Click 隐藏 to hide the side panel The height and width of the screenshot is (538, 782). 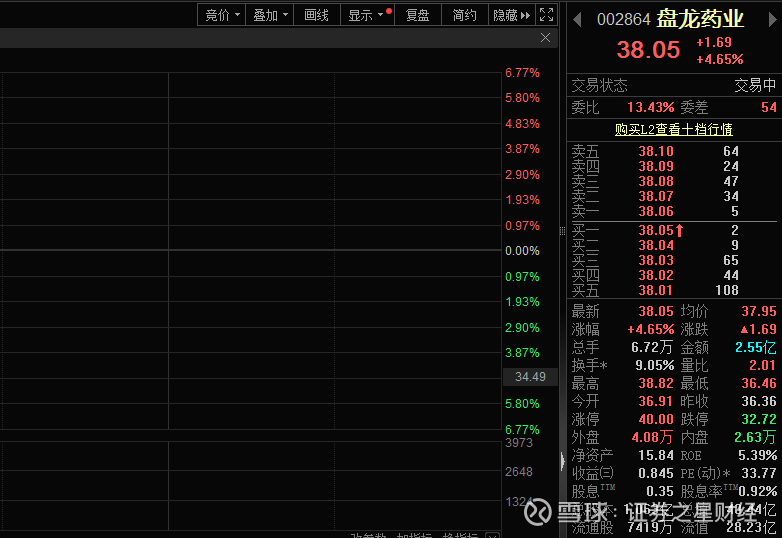pyautogui.click(x=511, y=15)
